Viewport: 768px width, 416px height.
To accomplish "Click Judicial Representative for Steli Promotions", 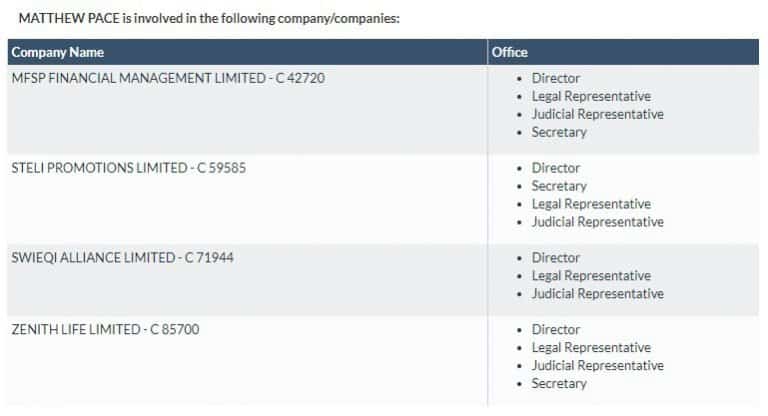I will 597,222.
